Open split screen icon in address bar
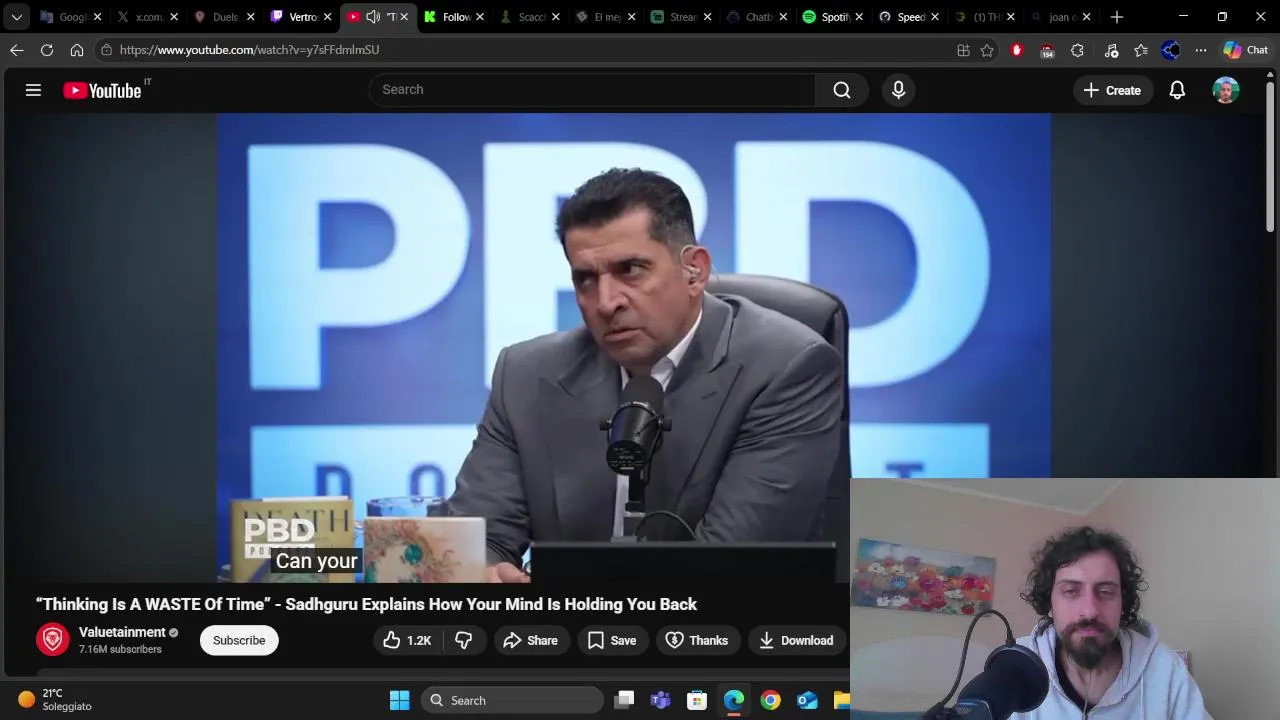Viewport: 1280px width, 720px height. point(963,50)
